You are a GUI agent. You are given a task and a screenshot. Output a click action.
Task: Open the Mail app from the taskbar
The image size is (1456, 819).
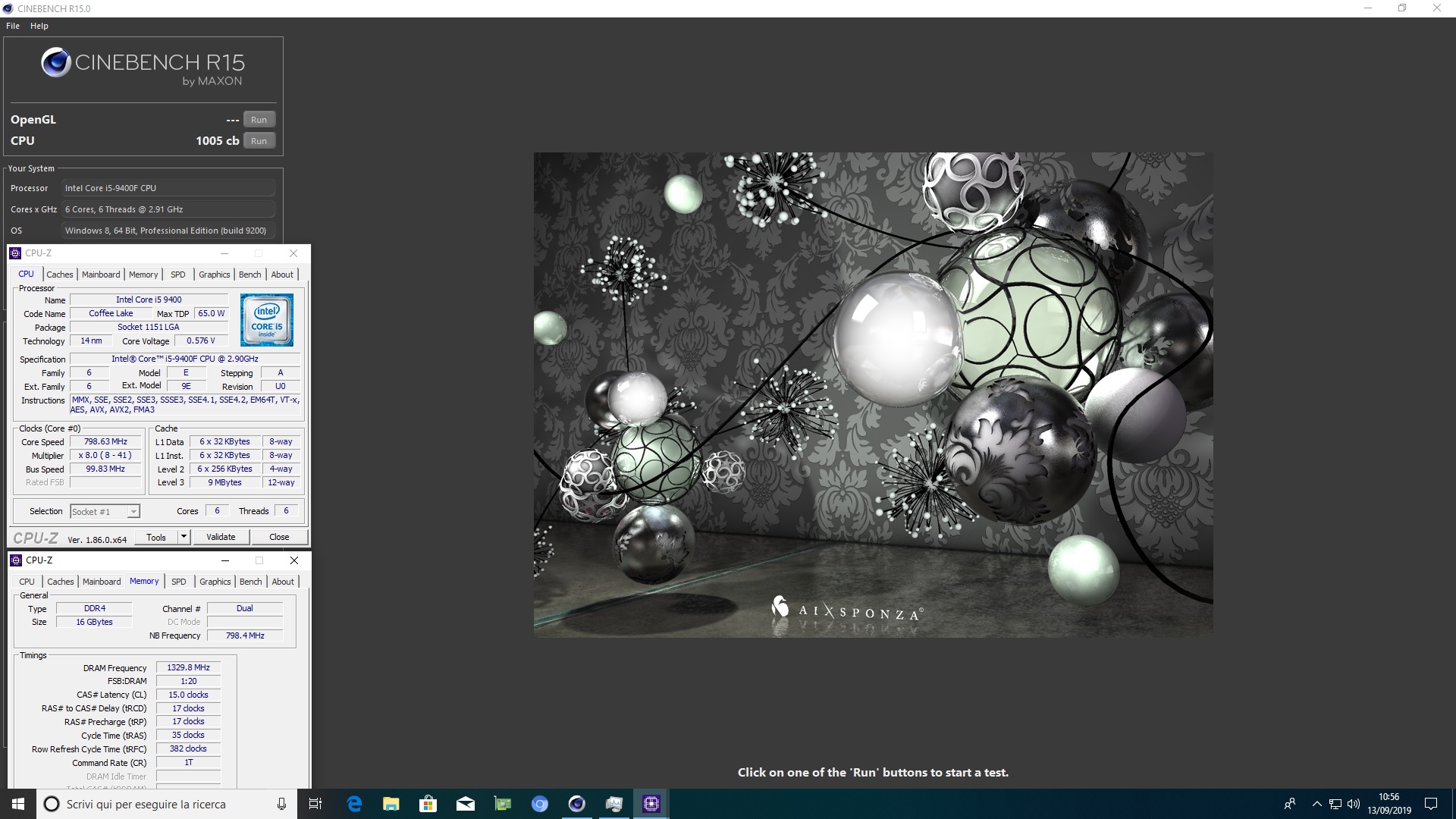click(x=466, y=804)
